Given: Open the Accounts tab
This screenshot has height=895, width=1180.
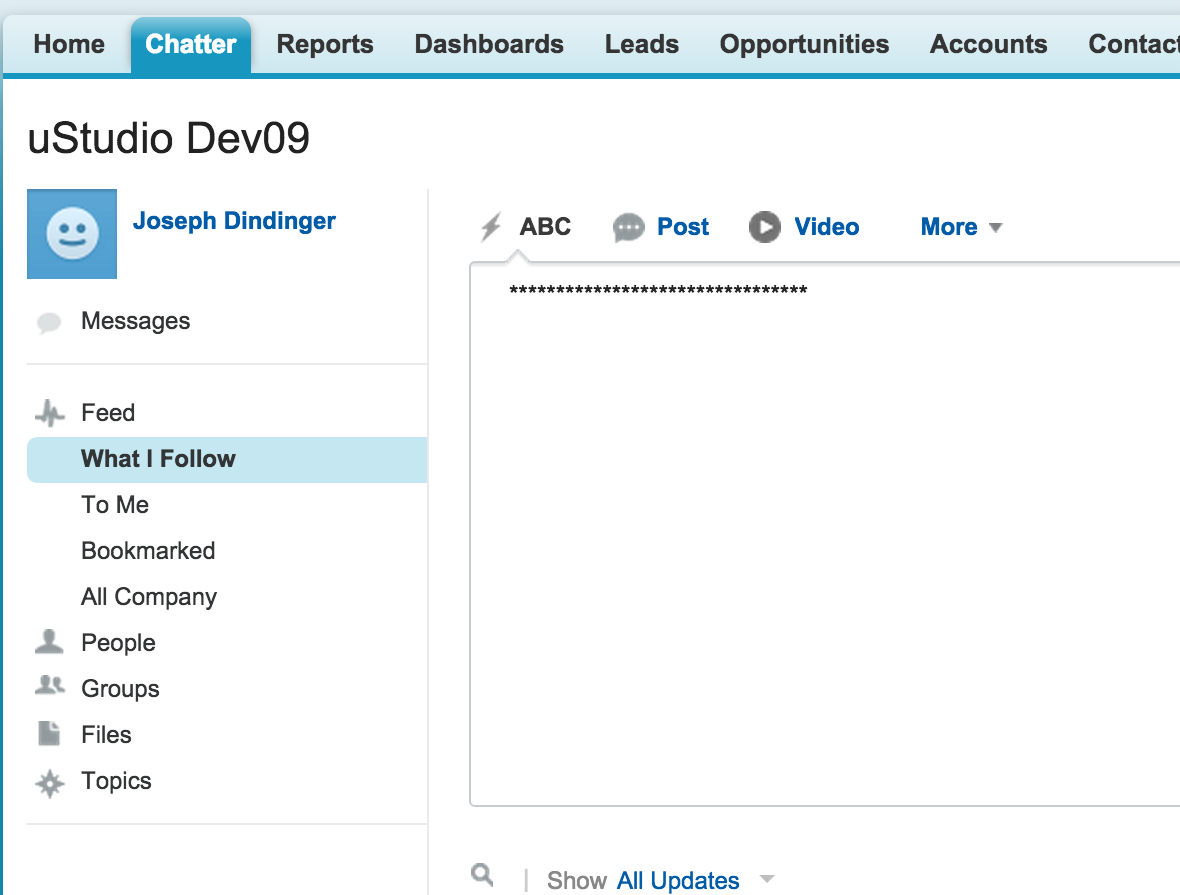Looking at the screenshot, I should pyautogui.click(x=989, y=44).
